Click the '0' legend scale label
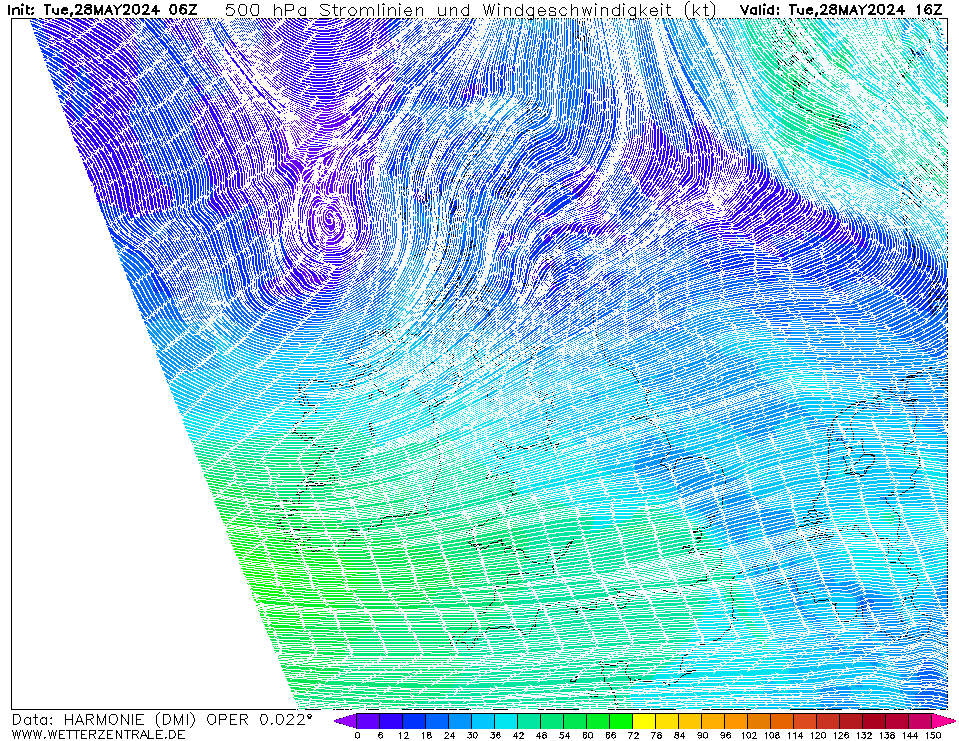 (357, 735)
